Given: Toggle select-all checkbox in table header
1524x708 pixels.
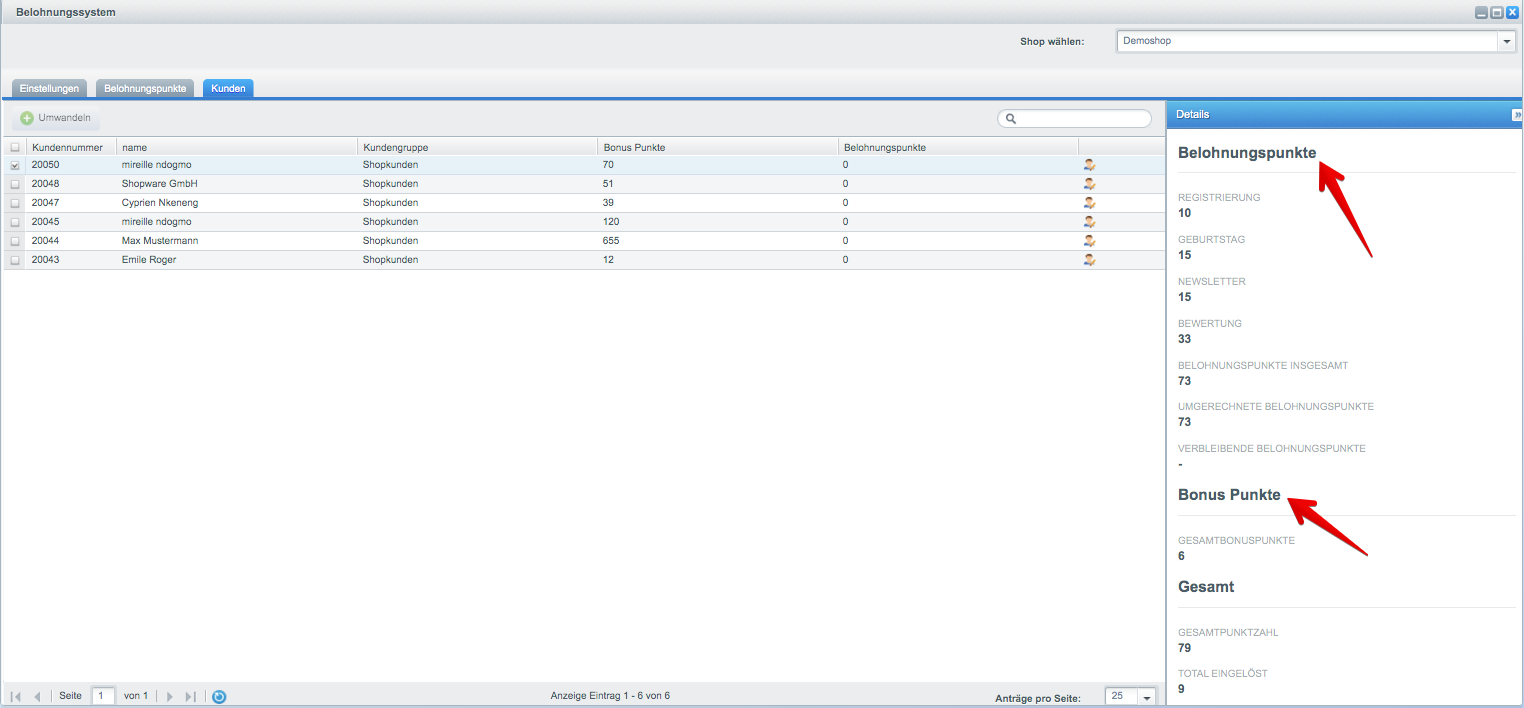Looking at the screenshot, I should tap(15, 147).
